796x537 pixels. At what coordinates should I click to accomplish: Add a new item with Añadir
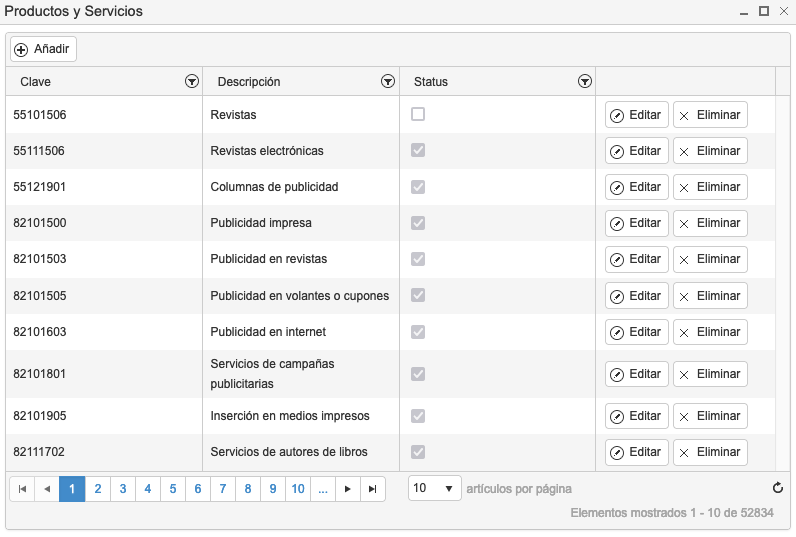tap(44, 49)
